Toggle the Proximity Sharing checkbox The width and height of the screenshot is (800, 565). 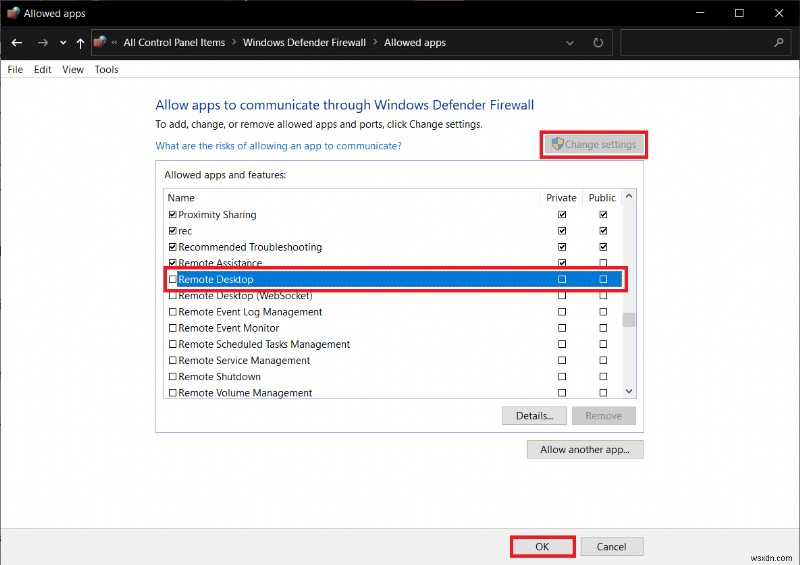172,215
